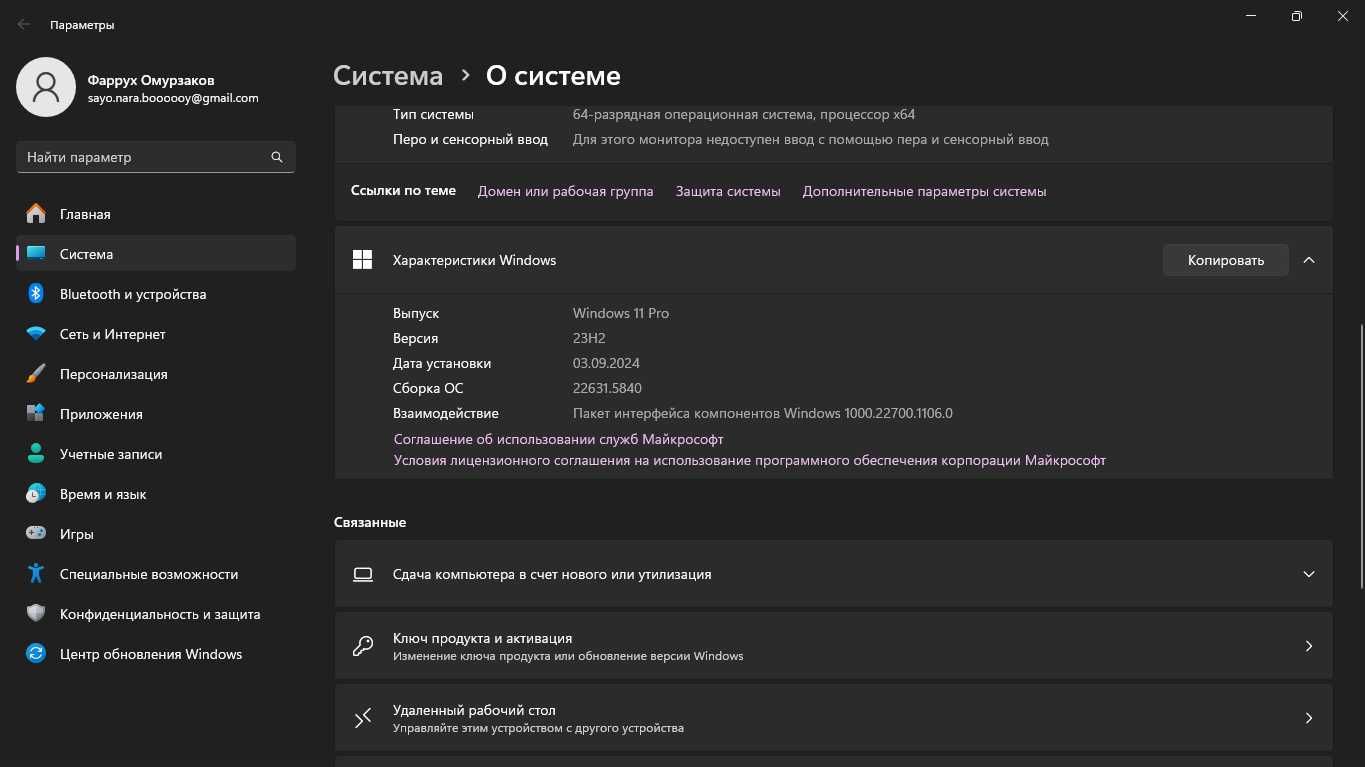Click the version value 23H2
This screenshot has height=767, width=1365.
pos(589,338)
